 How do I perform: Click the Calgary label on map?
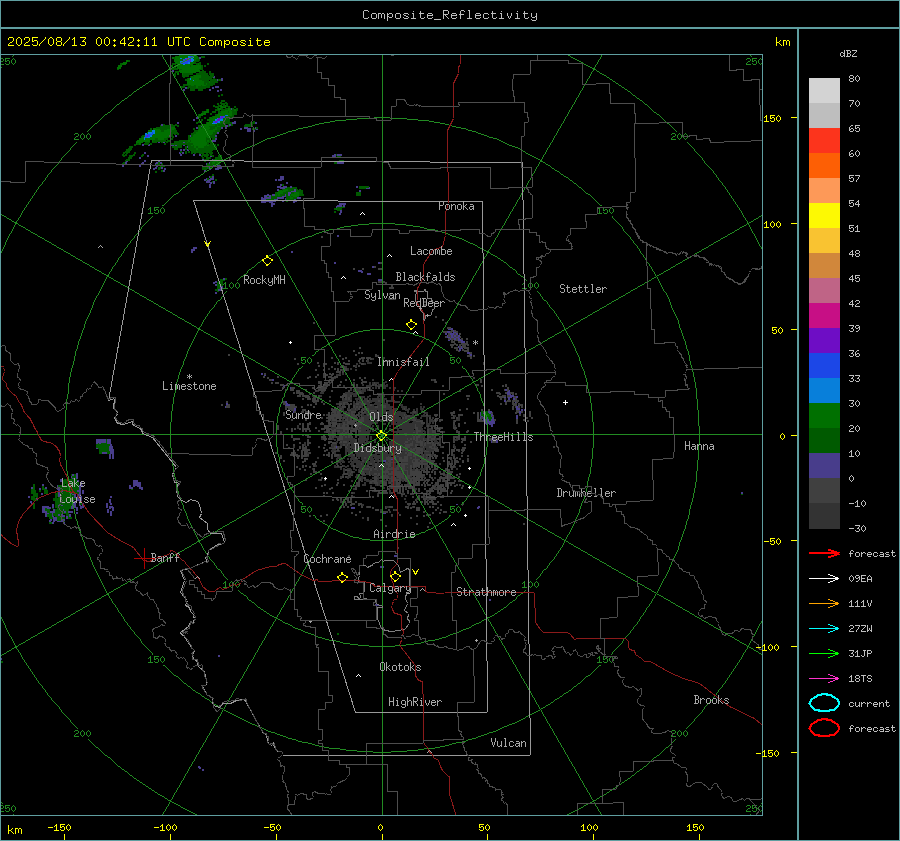[390, 588]
